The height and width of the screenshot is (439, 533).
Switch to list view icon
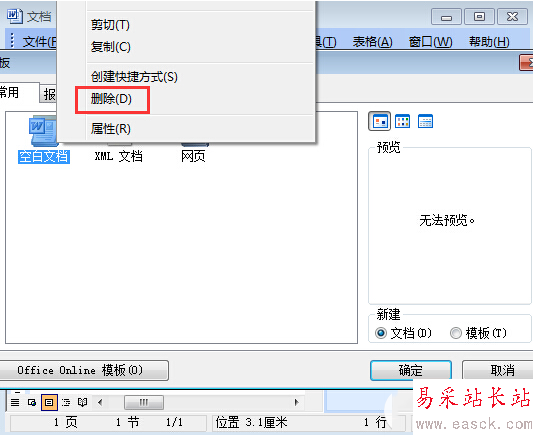point(402,121)
